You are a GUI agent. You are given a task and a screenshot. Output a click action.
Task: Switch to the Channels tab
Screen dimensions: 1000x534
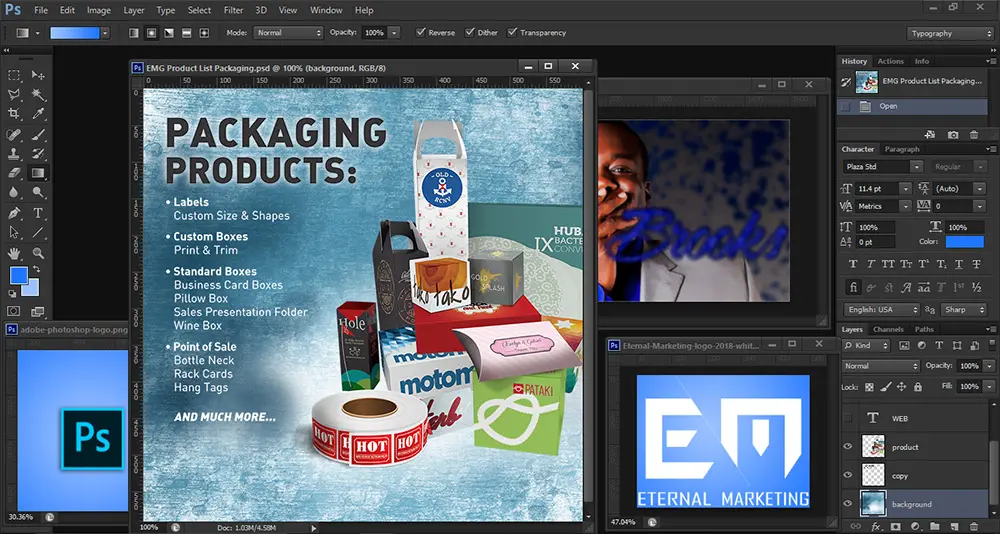pyautogui.click(x=888, y=329)
